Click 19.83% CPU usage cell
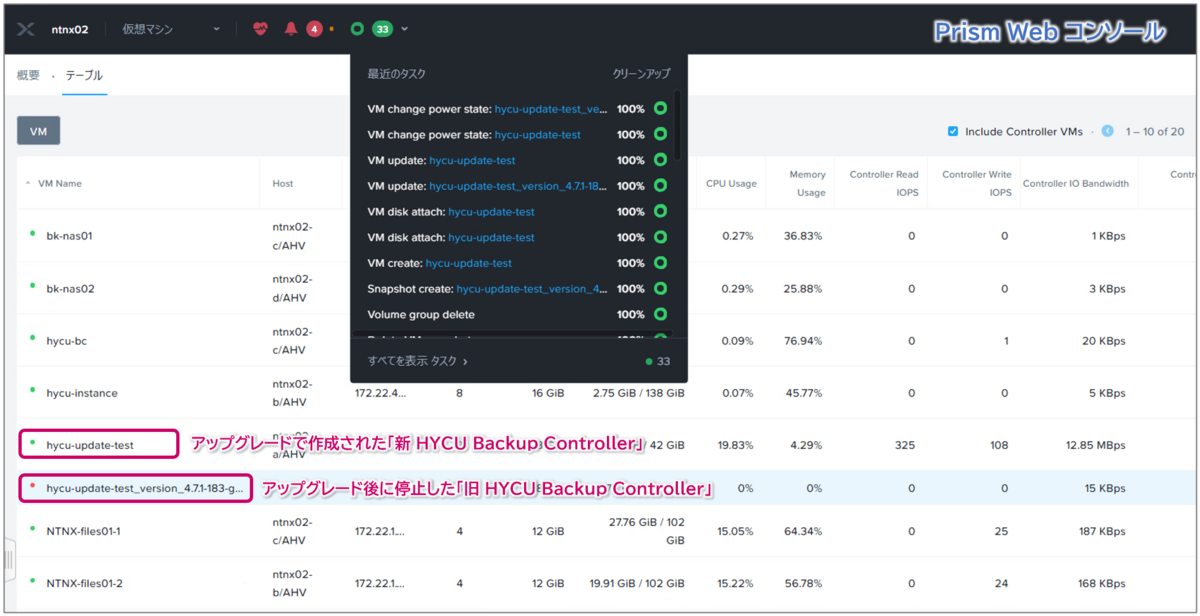This screenshot has height=616, width=1200. [x=735, y=445]
